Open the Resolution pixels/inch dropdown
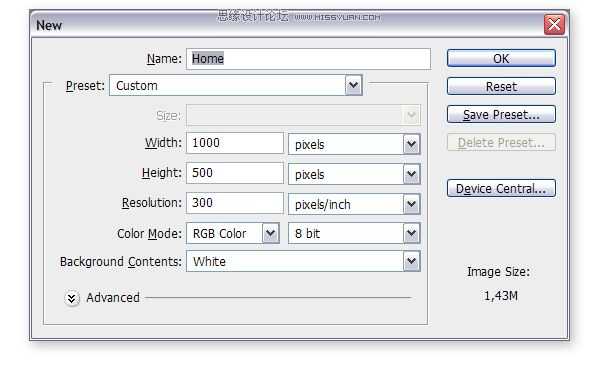This screenshot has height=365, width=600. [x=354, y=204]
